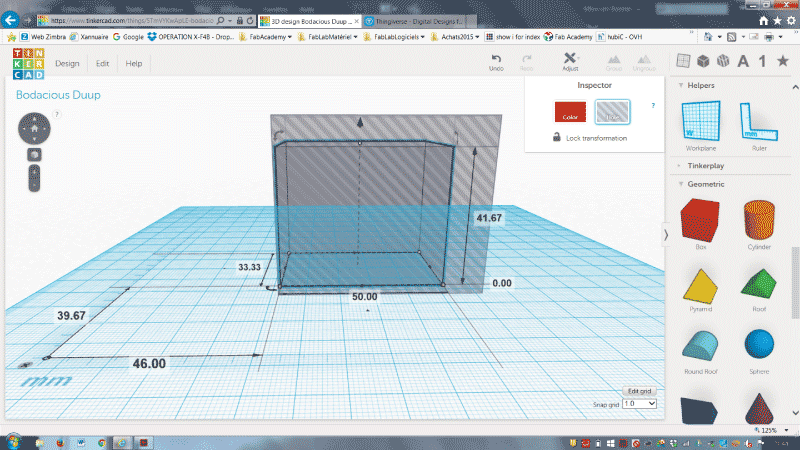
Task: Open the Web Zimbra bookmark
Action: pyautogui.click(x=43, y=37)
